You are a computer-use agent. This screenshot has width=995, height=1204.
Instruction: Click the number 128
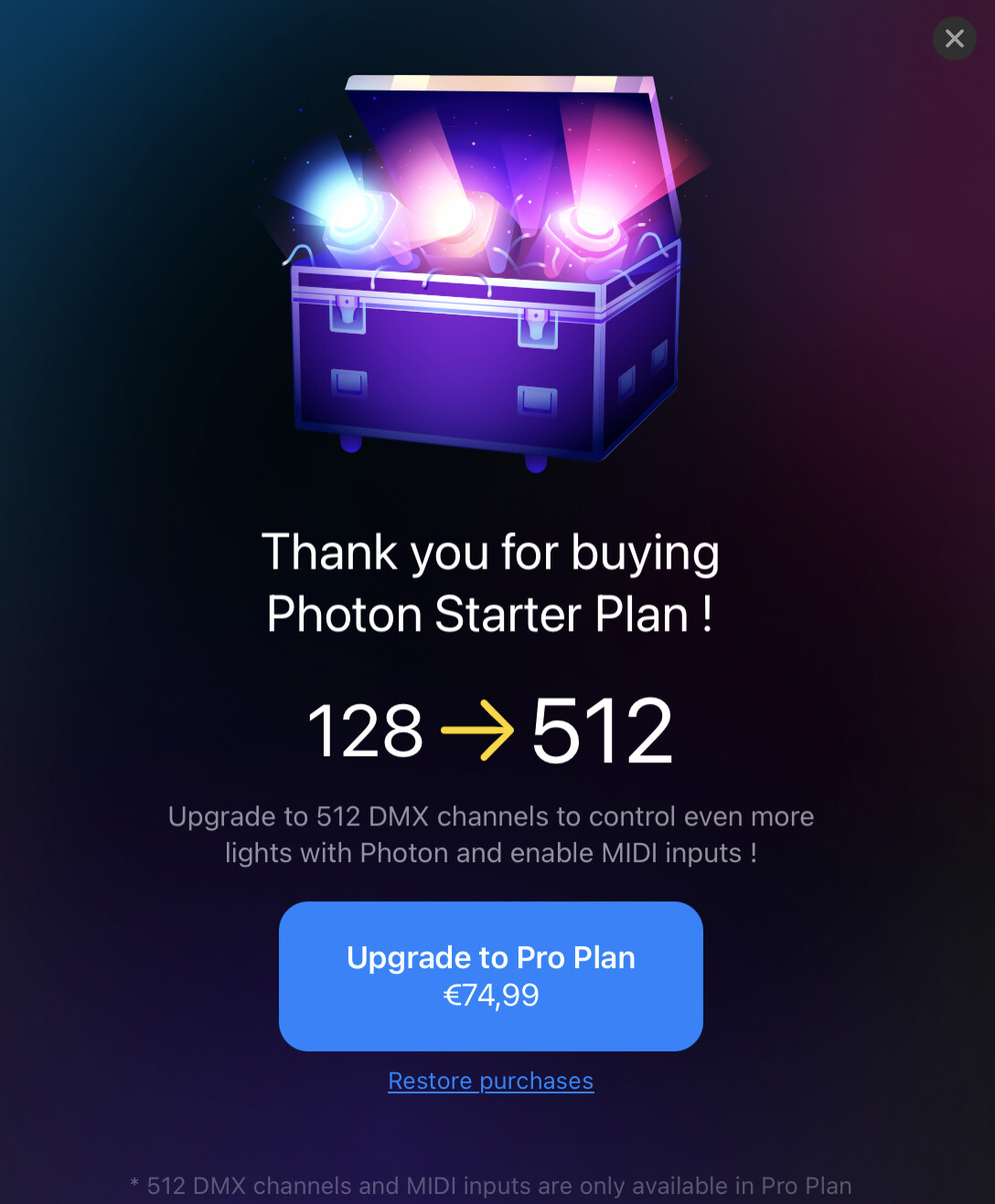pyautogui.click(x=366, y=730)
